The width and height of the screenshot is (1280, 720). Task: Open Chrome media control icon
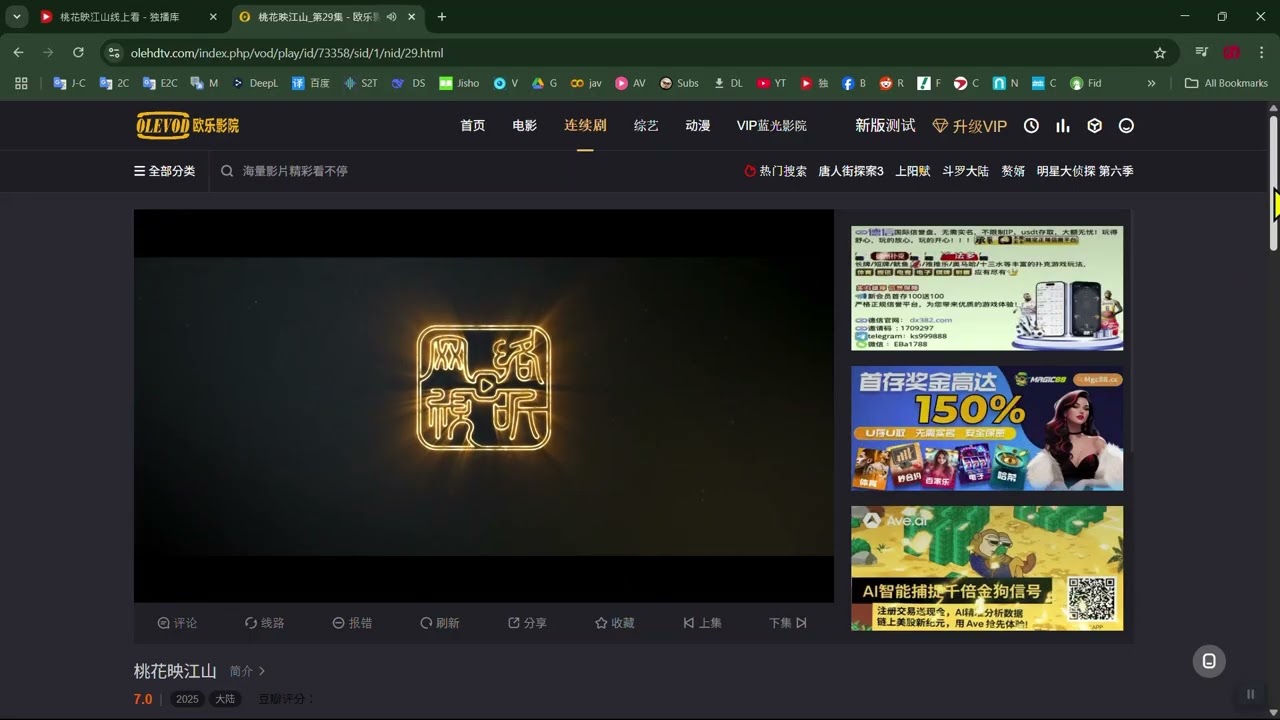1202,52
